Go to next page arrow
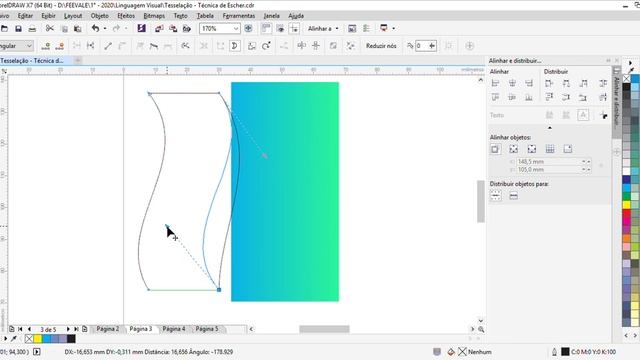Screen dimensions: 640x360 68,329
